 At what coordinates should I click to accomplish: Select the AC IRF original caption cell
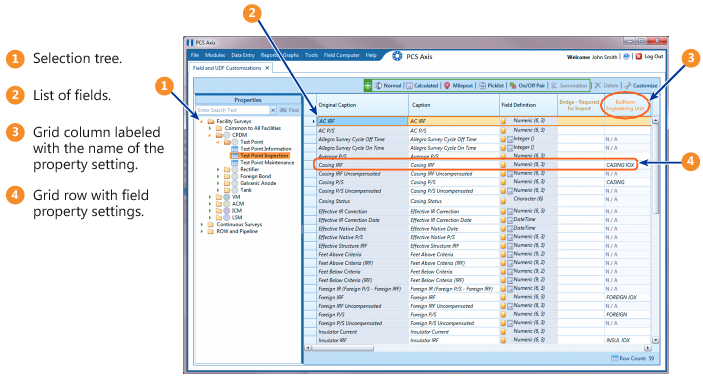click(362, 121)
